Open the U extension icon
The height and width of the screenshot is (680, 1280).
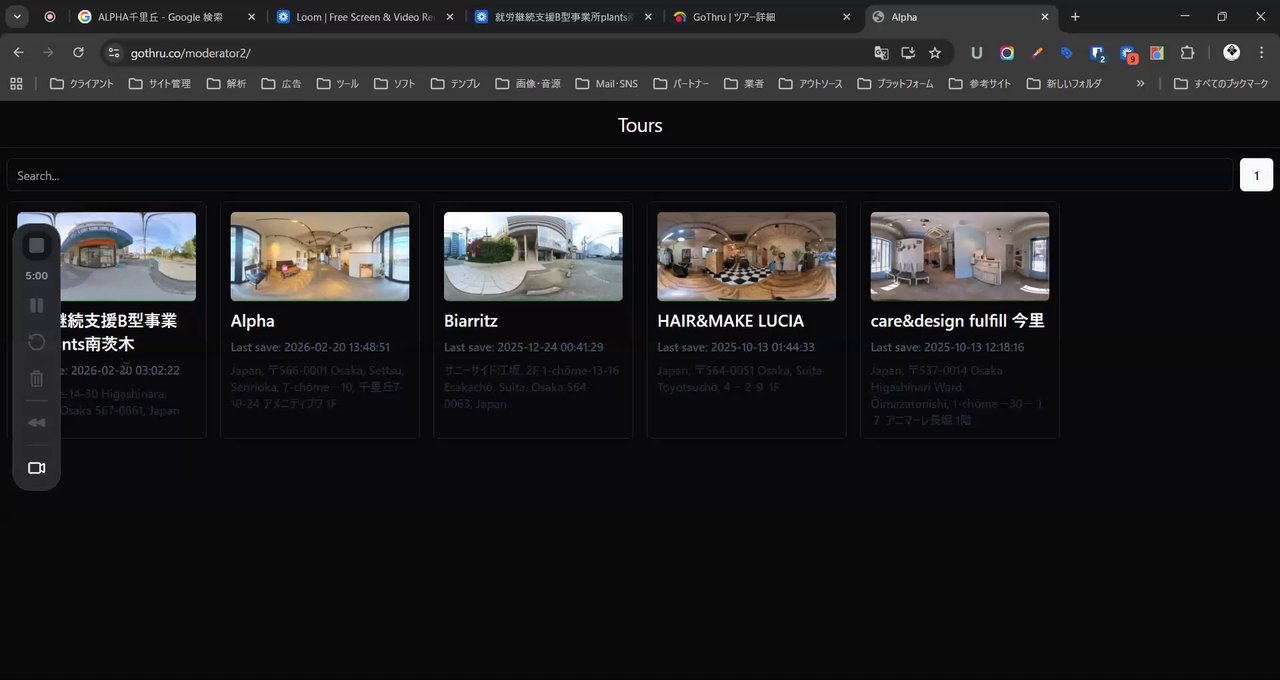coord(977,53)
